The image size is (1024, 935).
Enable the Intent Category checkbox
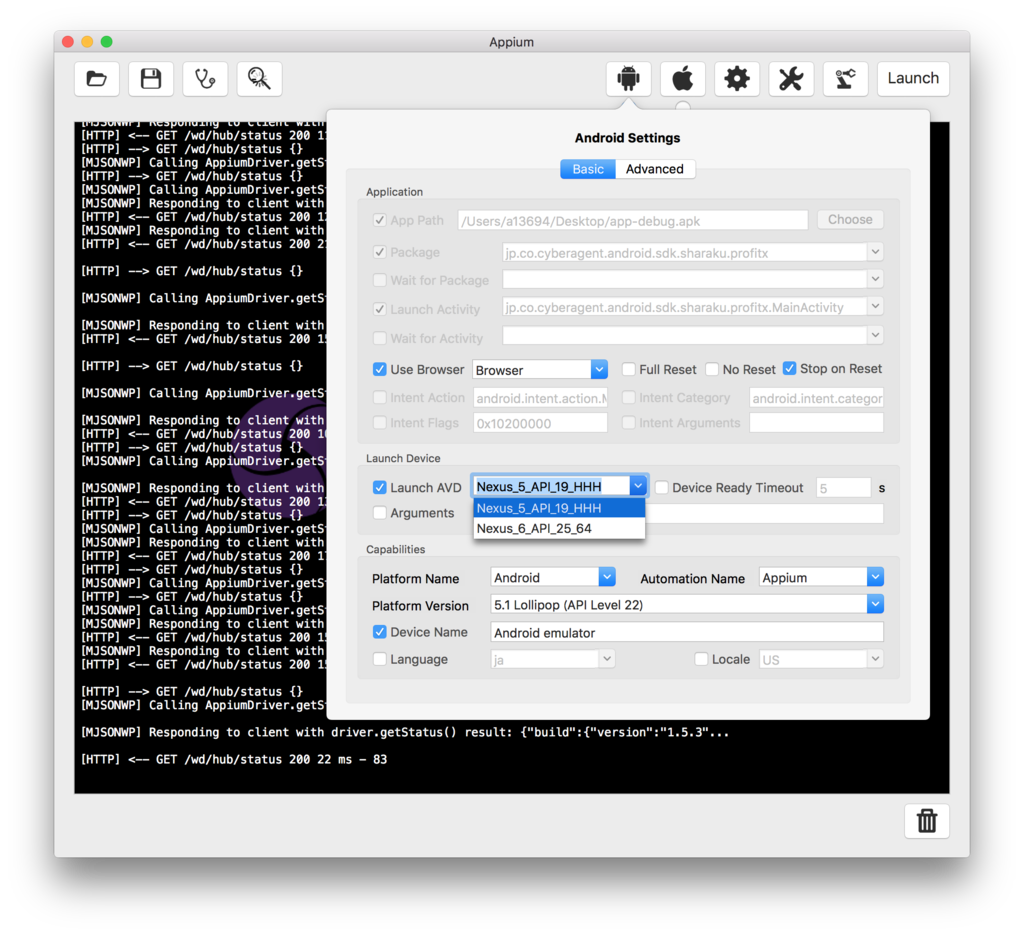click(x=629, y=397)
